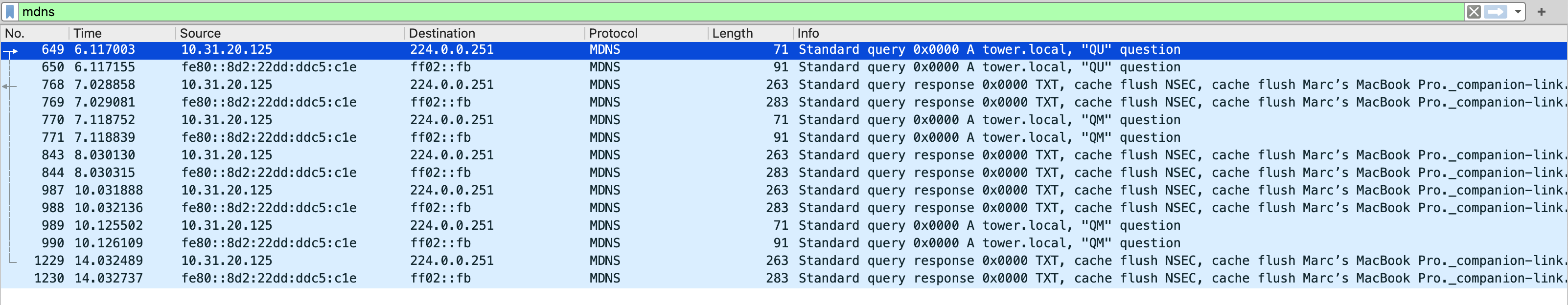
Task: Click the QU question info in packet 650 row
Action: point(989,67)
